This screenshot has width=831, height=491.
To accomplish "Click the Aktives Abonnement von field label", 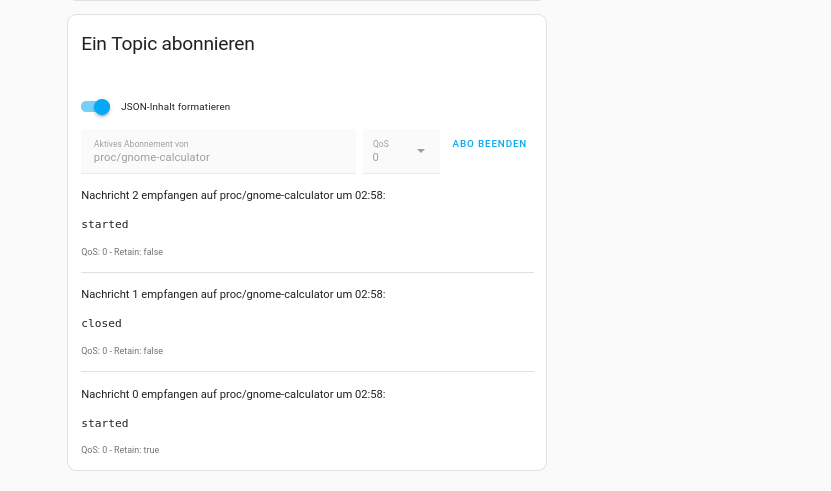I will coord(141,144).
